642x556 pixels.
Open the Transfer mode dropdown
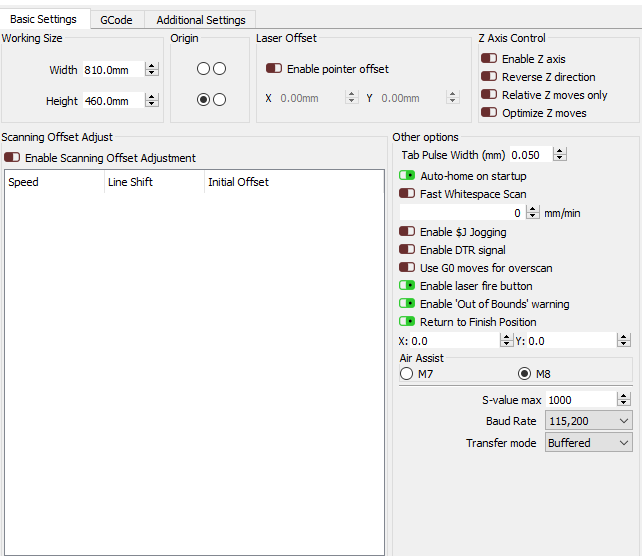pos(588,443)
